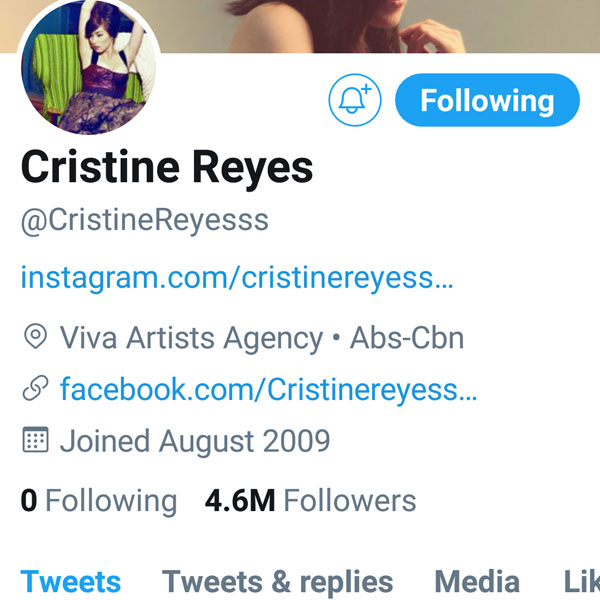Switch to Tweets & replies tab
The height and width of the screenshot is (600, 600).
click(x=277, y=582)
